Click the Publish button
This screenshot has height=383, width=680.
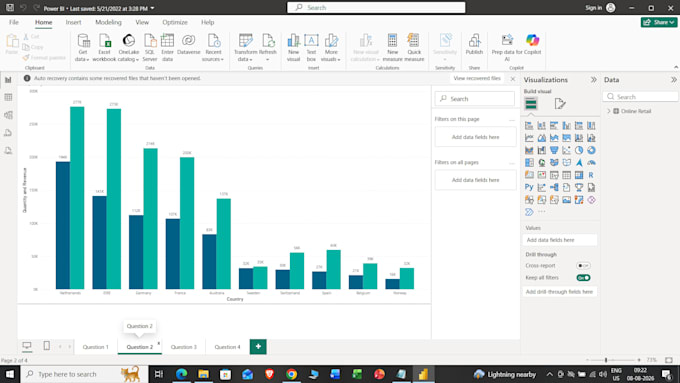pos(474,45)
